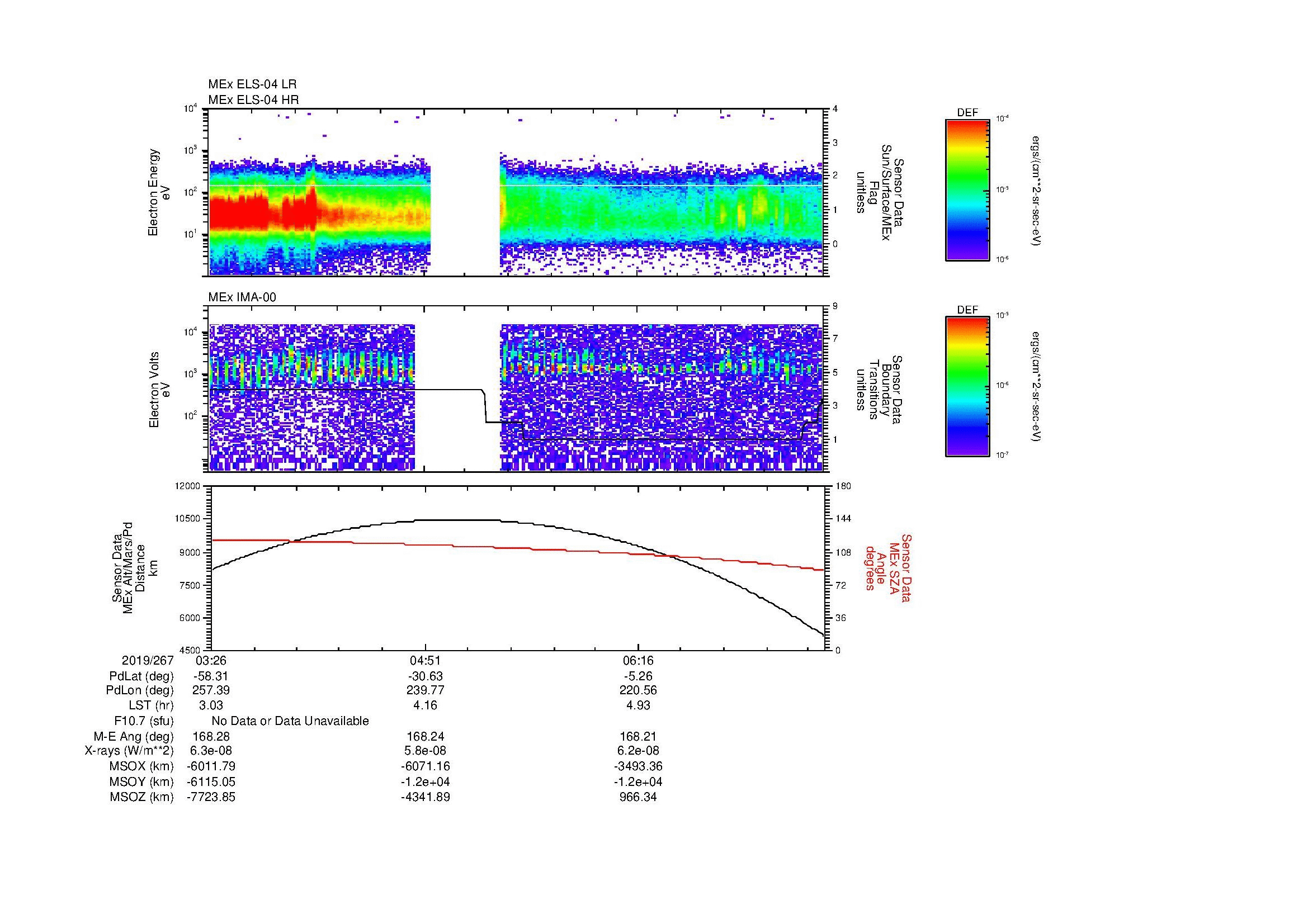Click the 'MEx ELS-04 HR' plot title
The width and height of the screenshot is (1308, 924).
[x=253, y=99]
